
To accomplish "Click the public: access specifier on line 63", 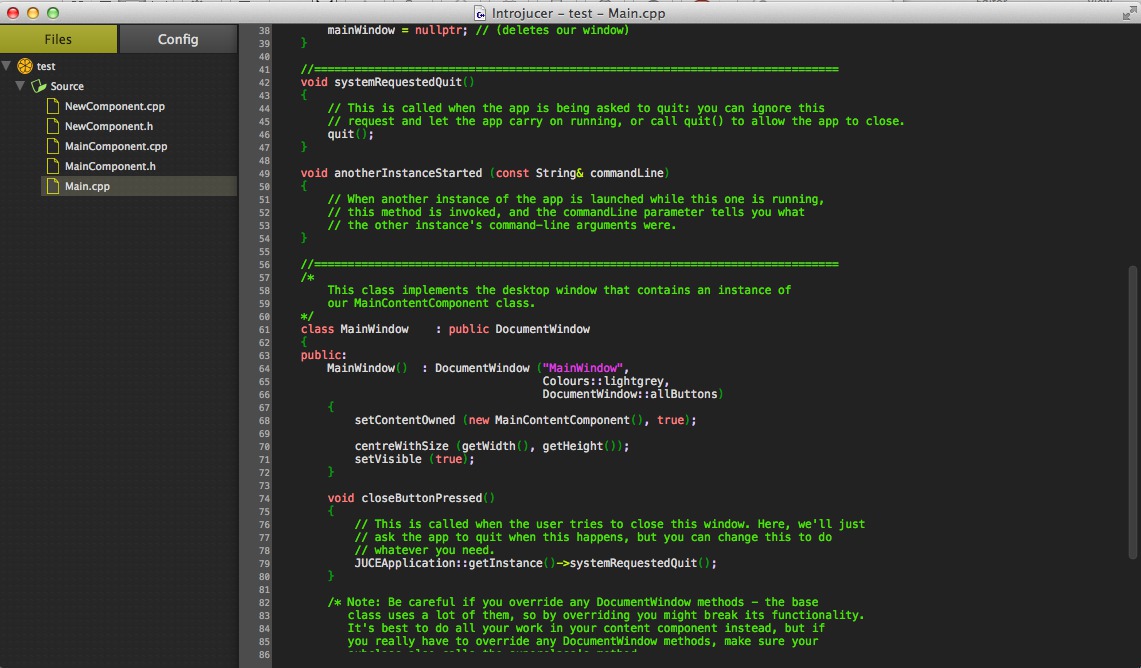I will [x=324, y=355].
